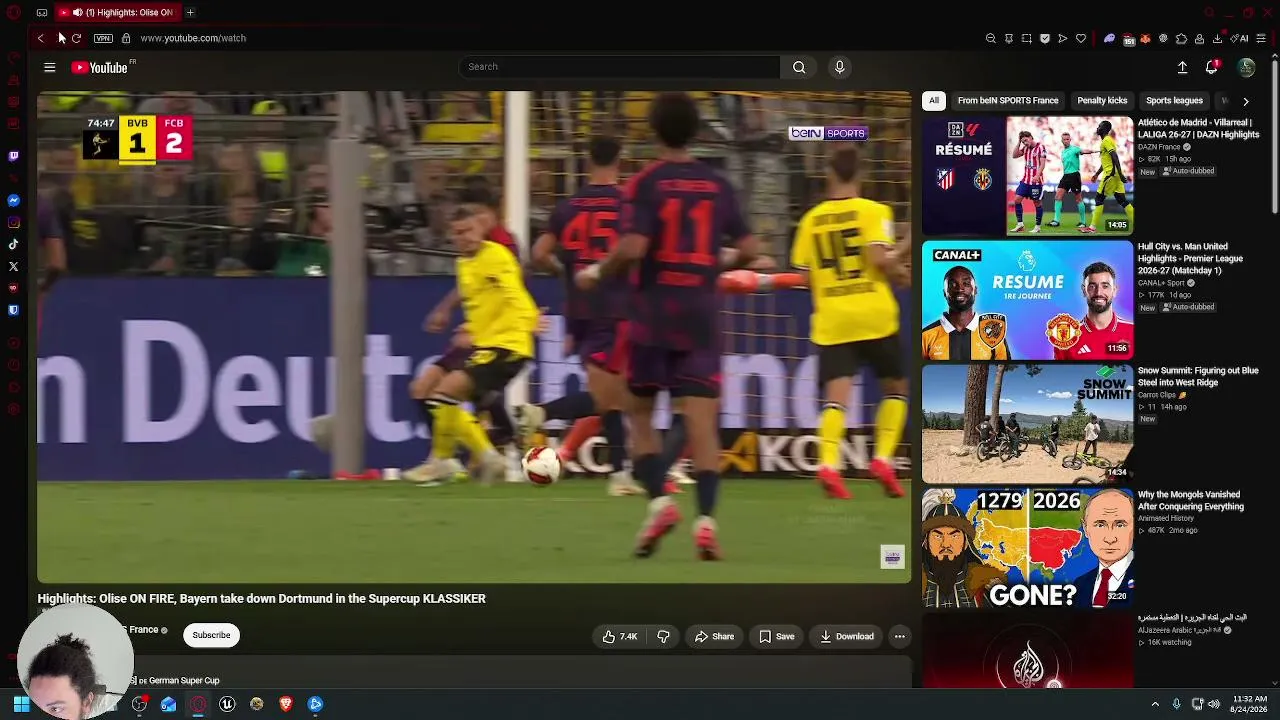The width and height of the screenshot is (1280, 720).
Task: Save the video to a playlist
Action: point(777,636)
